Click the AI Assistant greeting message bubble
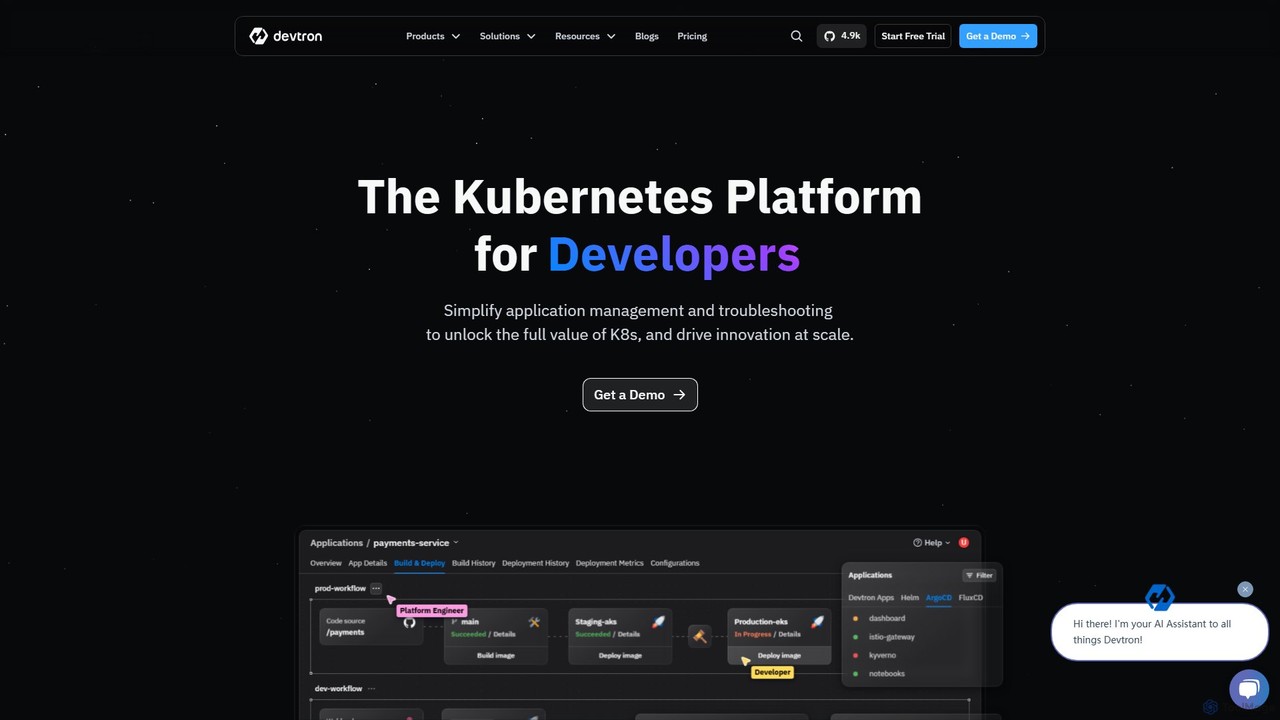The width and height of the screenshot is (1280, 720). (x=1160, y=632)
